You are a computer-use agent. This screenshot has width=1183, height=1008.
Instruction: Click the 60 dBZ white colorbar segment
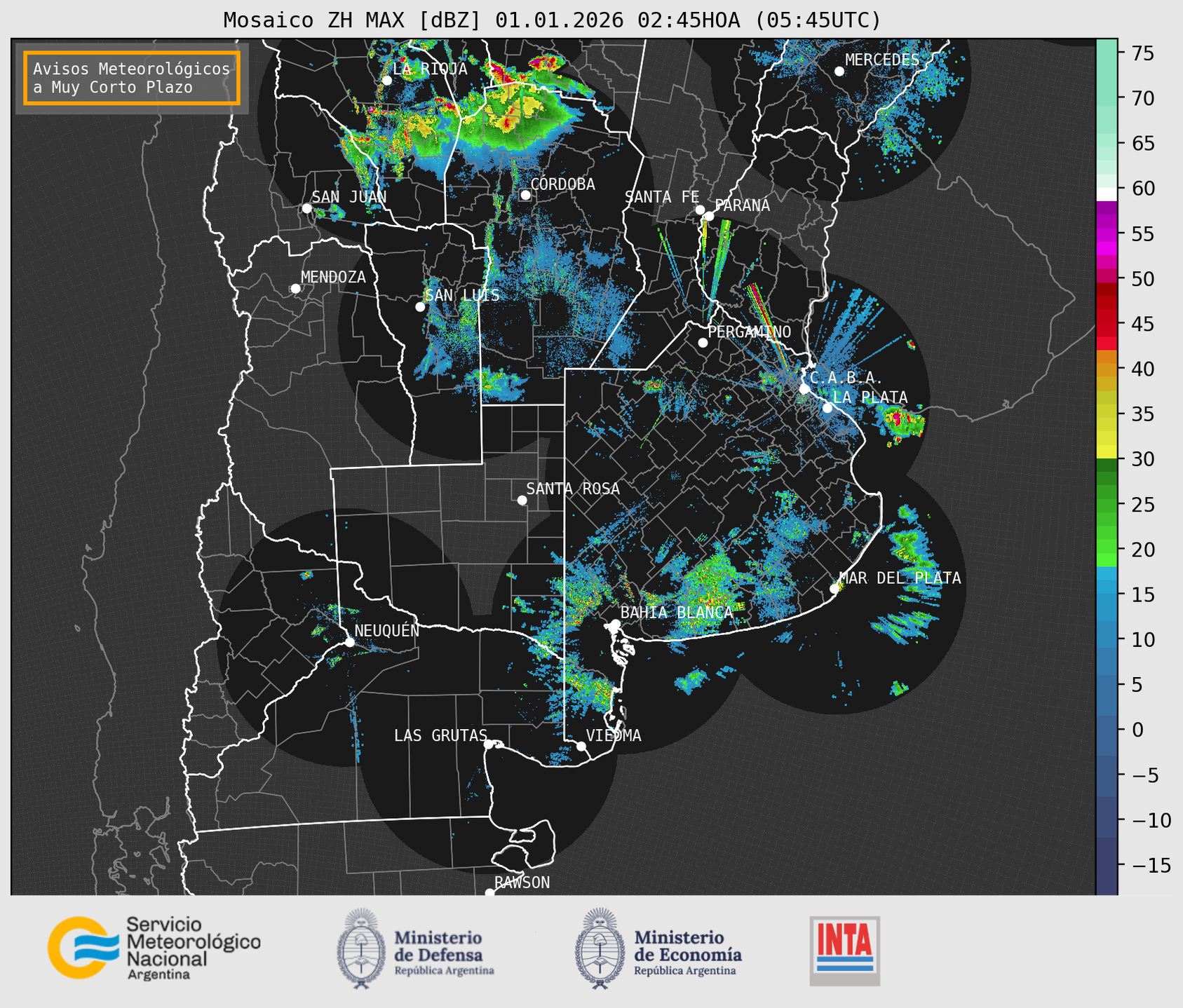point(1107,194)
